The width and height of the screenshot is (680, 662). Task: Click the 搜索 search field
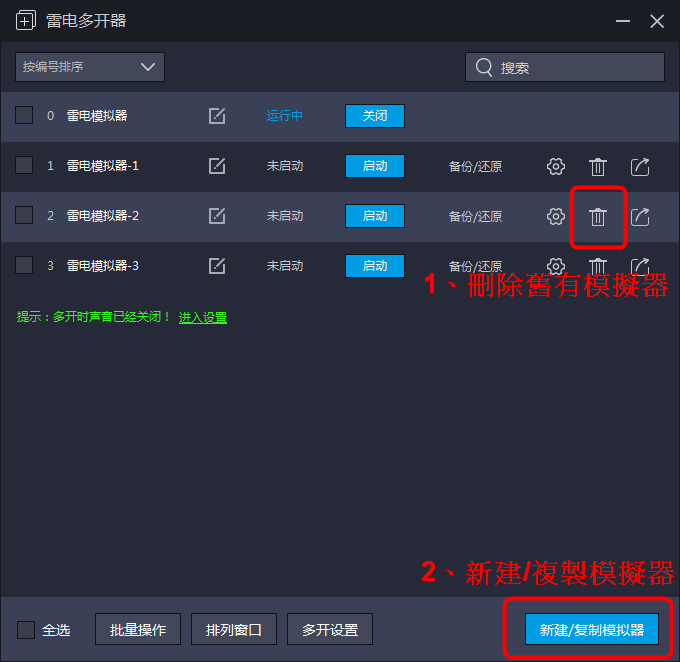(565, 67)
